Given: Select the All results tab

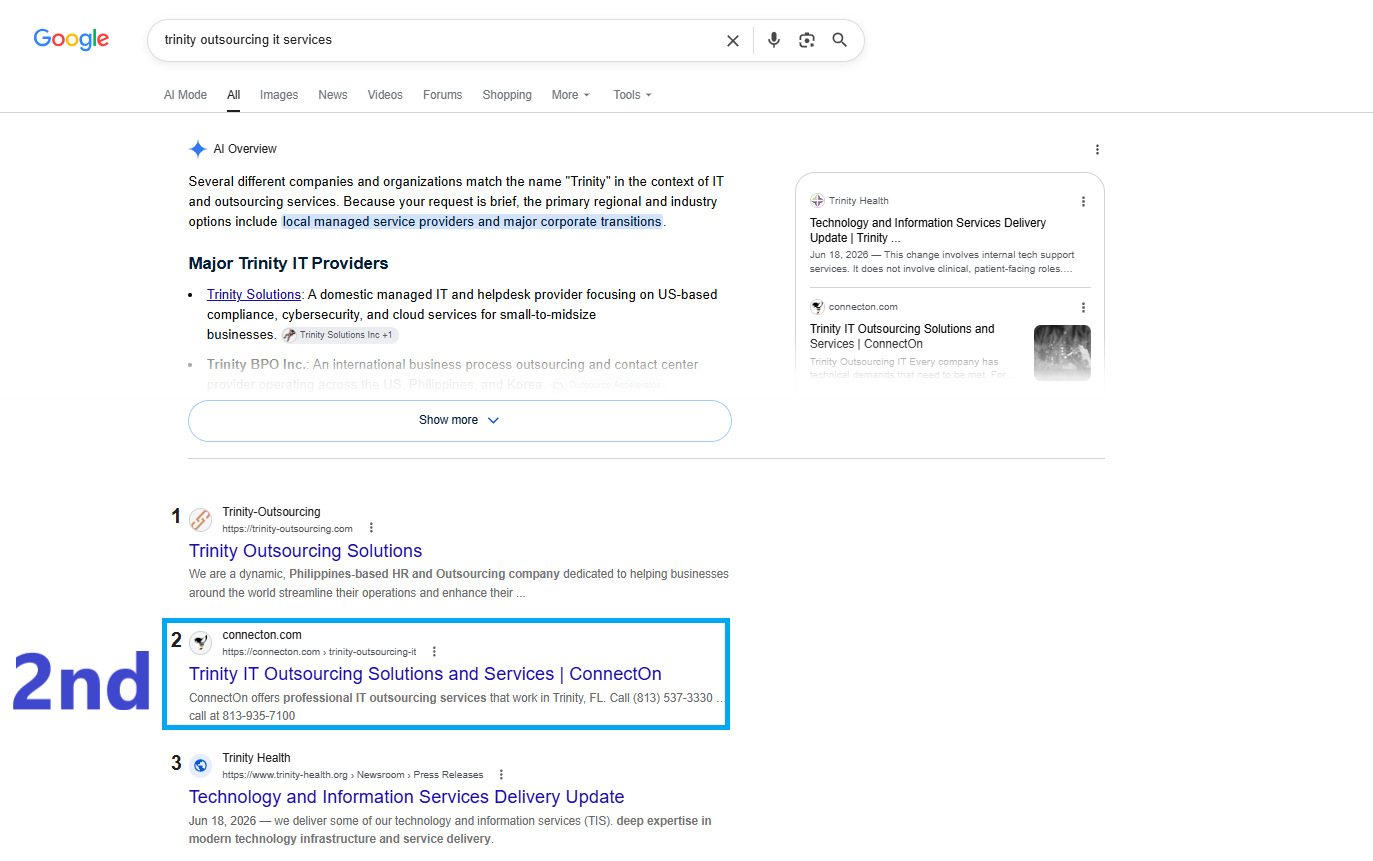Looking at the screenshot, I should pos(233,95).
